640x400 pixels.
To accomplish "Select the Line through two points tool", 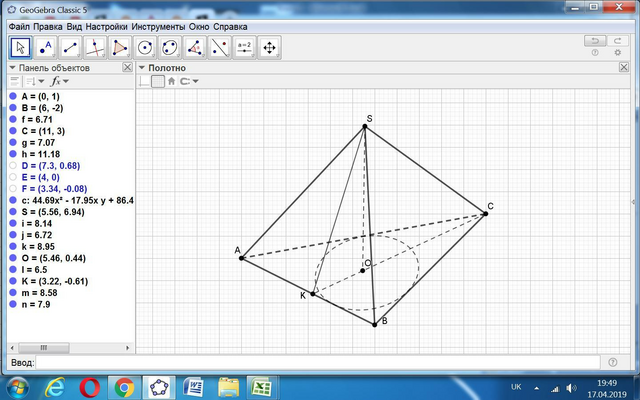I will pos(71,47).
